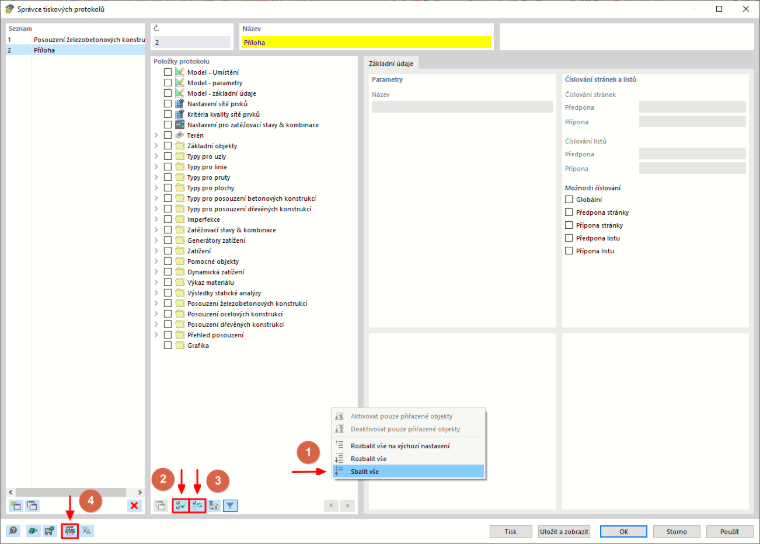This screenshot has height=544, width=760.
Task: Expand the Základní objekty node
Action: click(156, 146)
